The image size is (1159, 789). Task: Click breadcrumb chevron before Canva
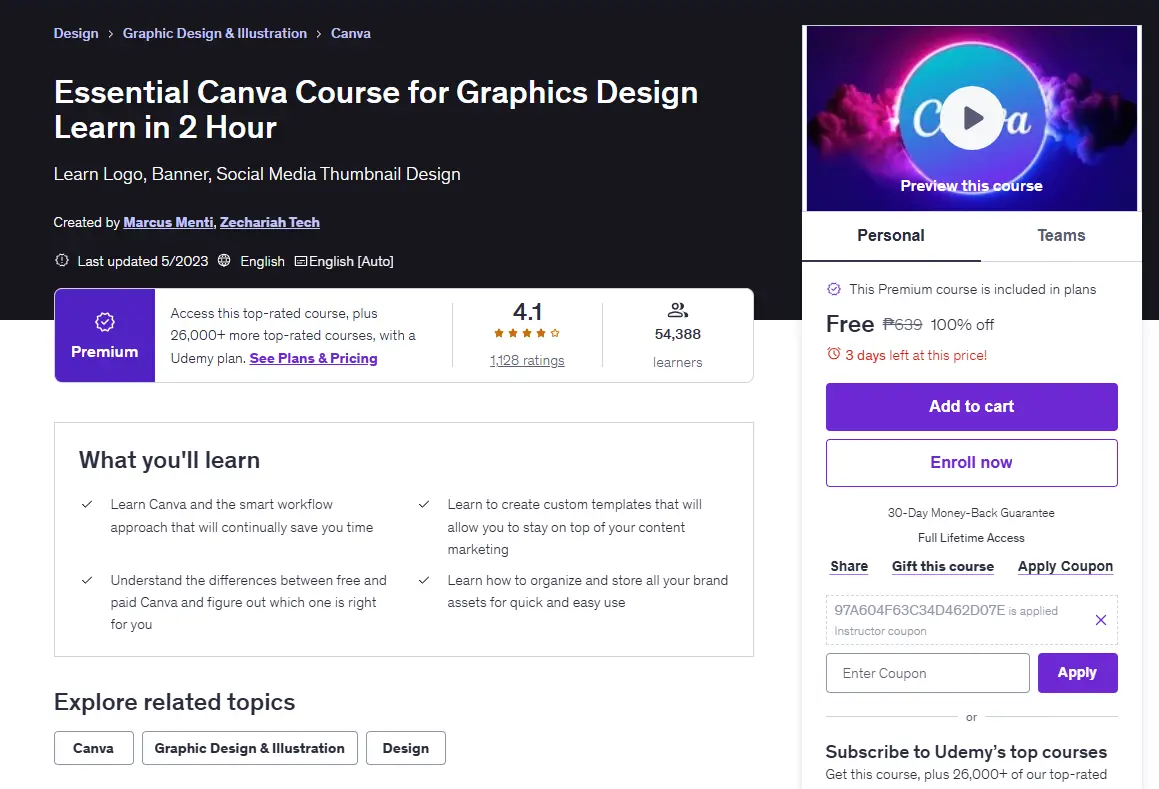[x=319, y=34]
